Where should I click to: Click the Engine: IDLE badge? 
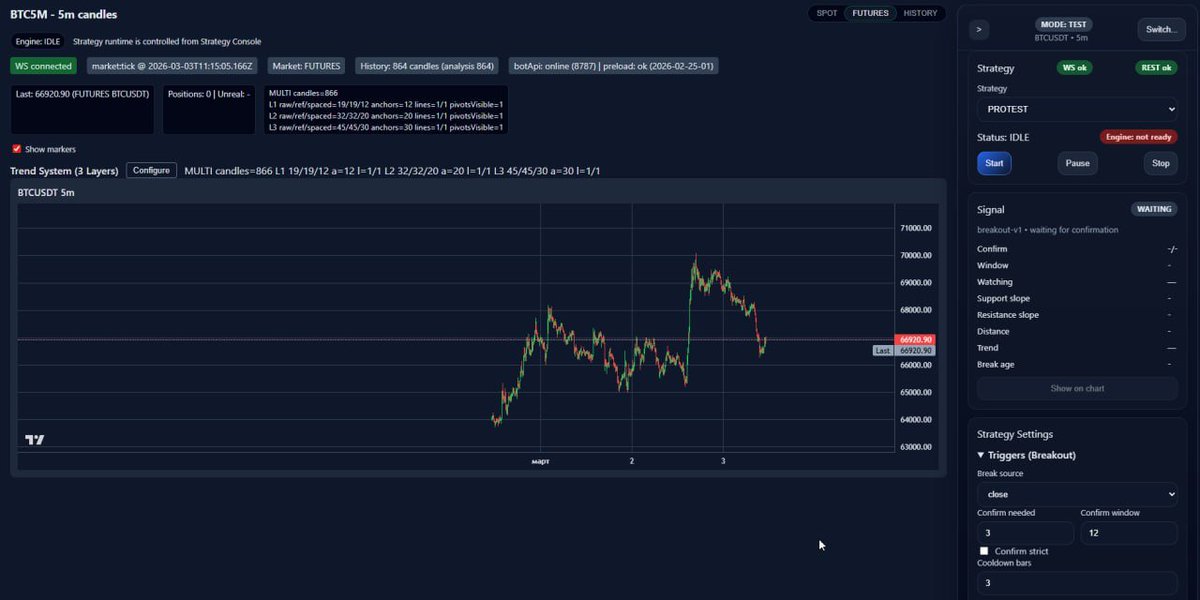tap(39, 42)
